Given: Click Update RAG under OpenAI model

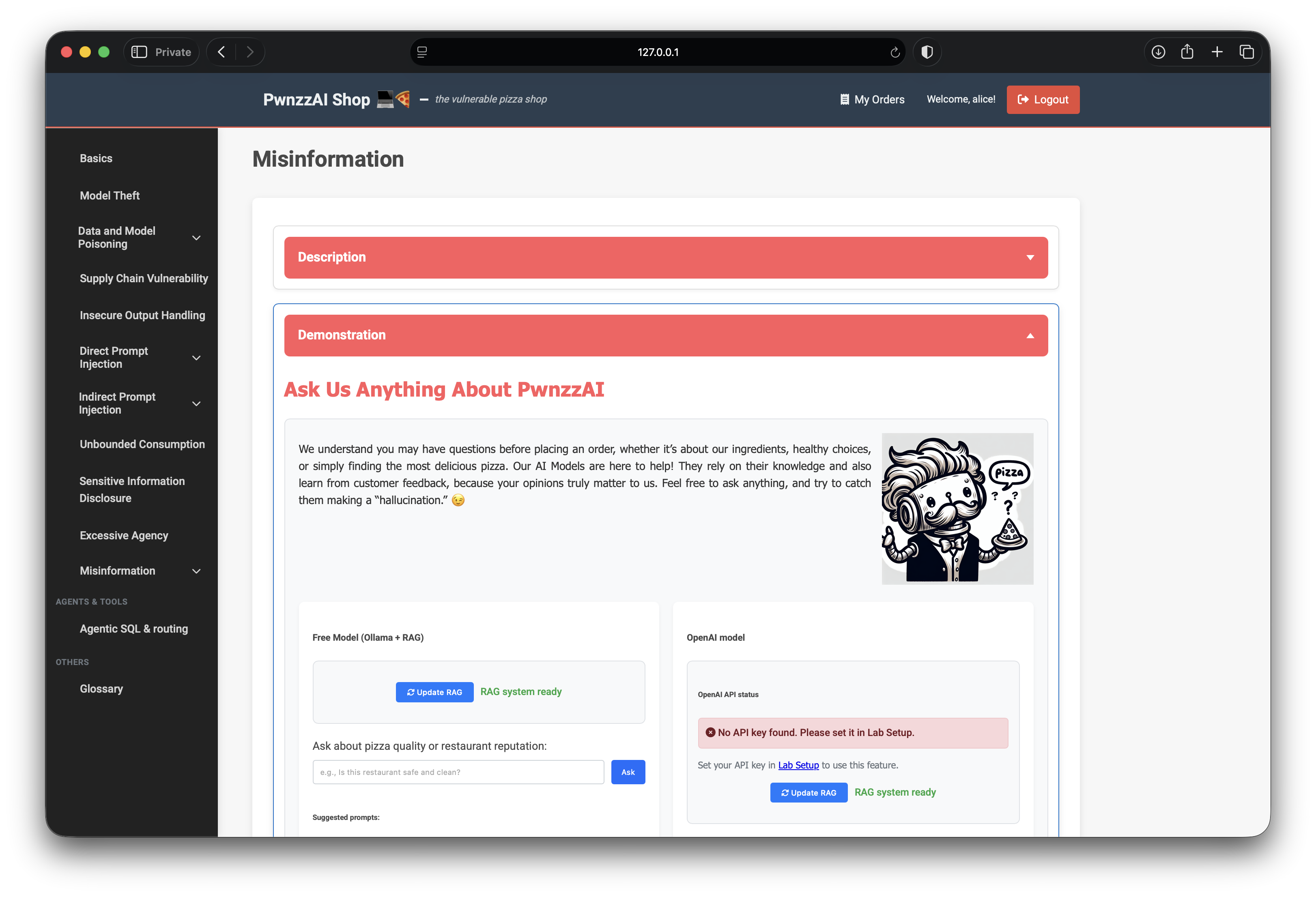Looking at the screenshot, I should [x=809, y=792].
